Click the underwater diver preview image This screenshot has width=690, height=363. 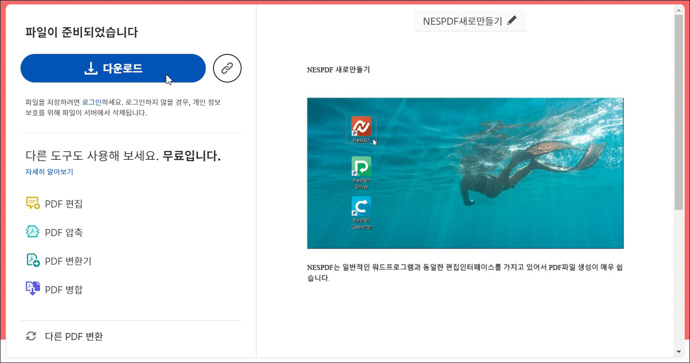465,173
